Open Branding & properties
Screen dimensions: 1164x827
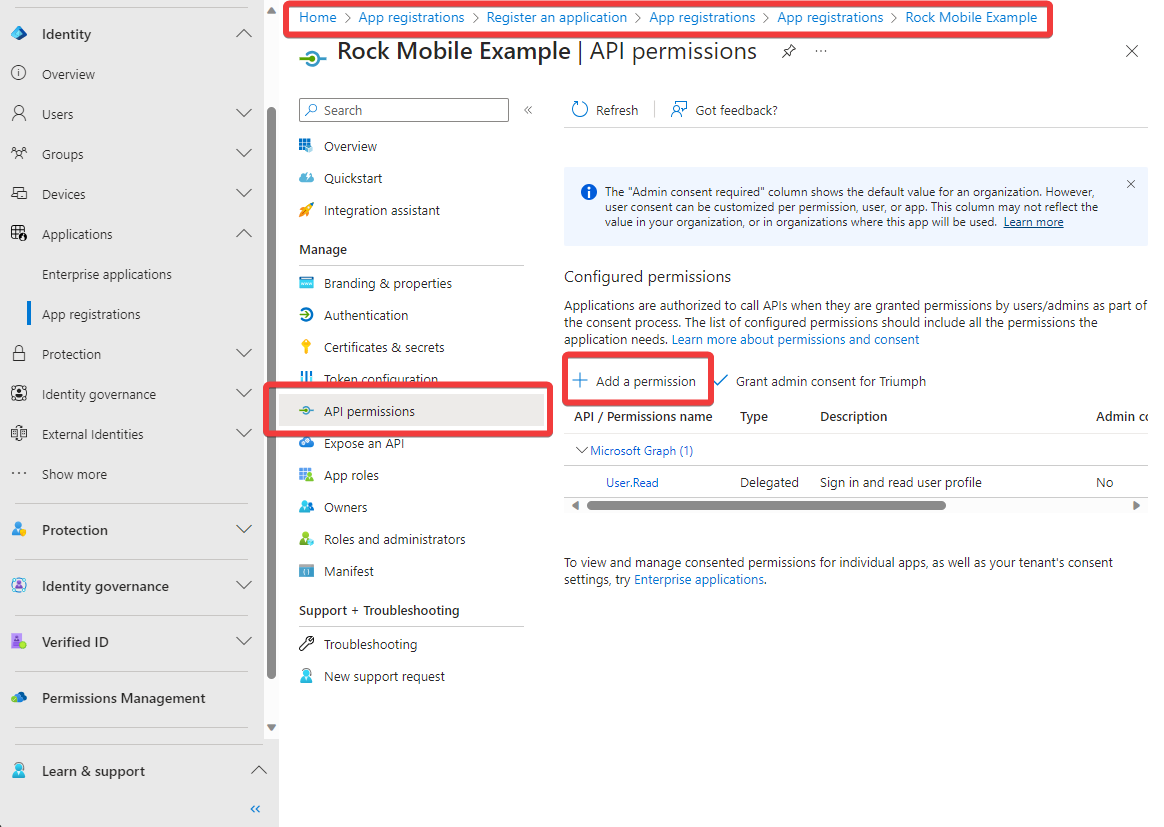(388, 283)
